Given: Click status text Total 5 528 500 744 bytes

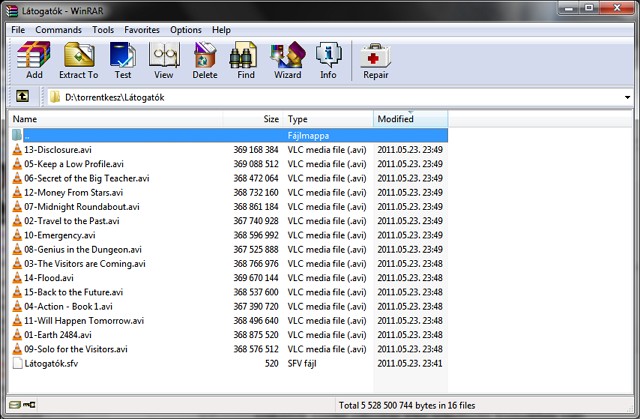Looking at the screenshot, I should (x=407, y=406).
